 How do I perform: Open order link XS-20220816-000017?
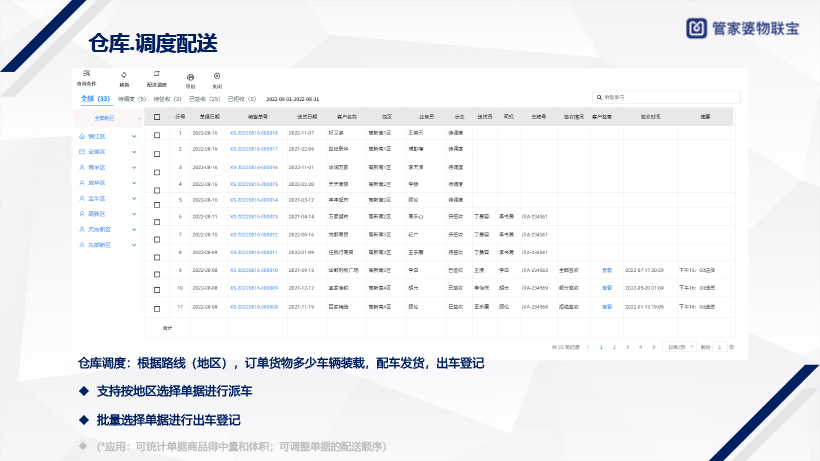[253, 149]
